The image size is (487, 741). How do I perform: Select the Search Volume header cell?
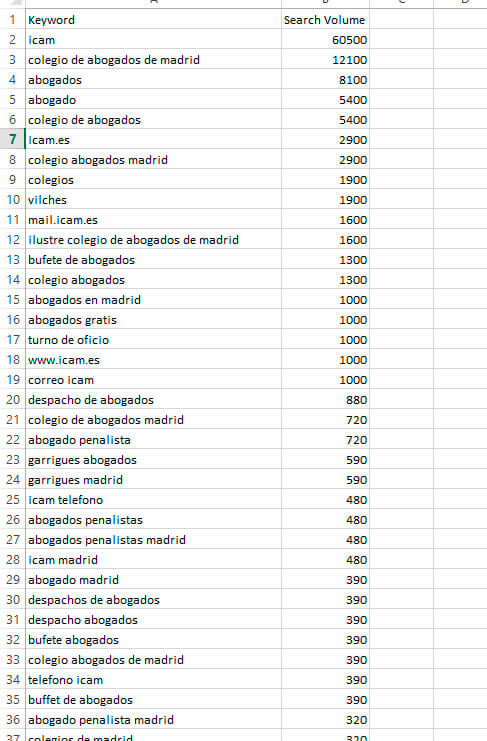click(325, 20)
